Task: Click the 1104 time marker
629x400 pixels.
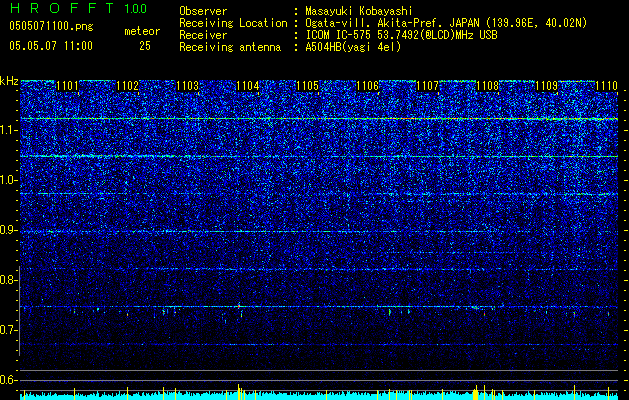Action: pos(248,86)
